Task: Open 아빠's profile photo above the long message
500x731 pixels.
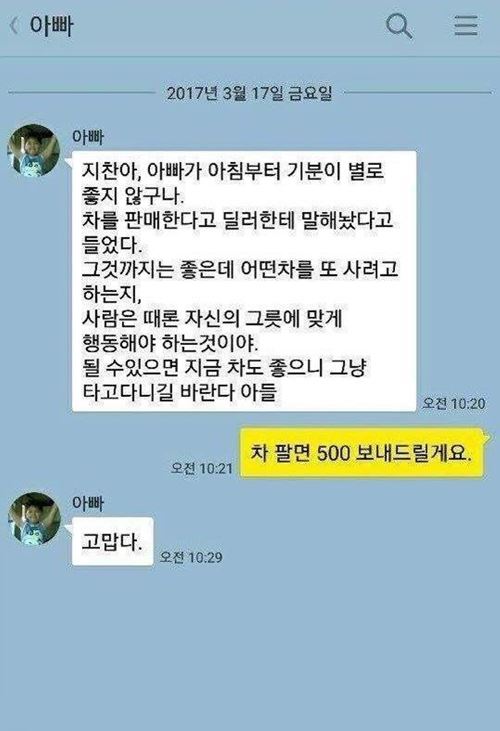Action: [34, 150]
